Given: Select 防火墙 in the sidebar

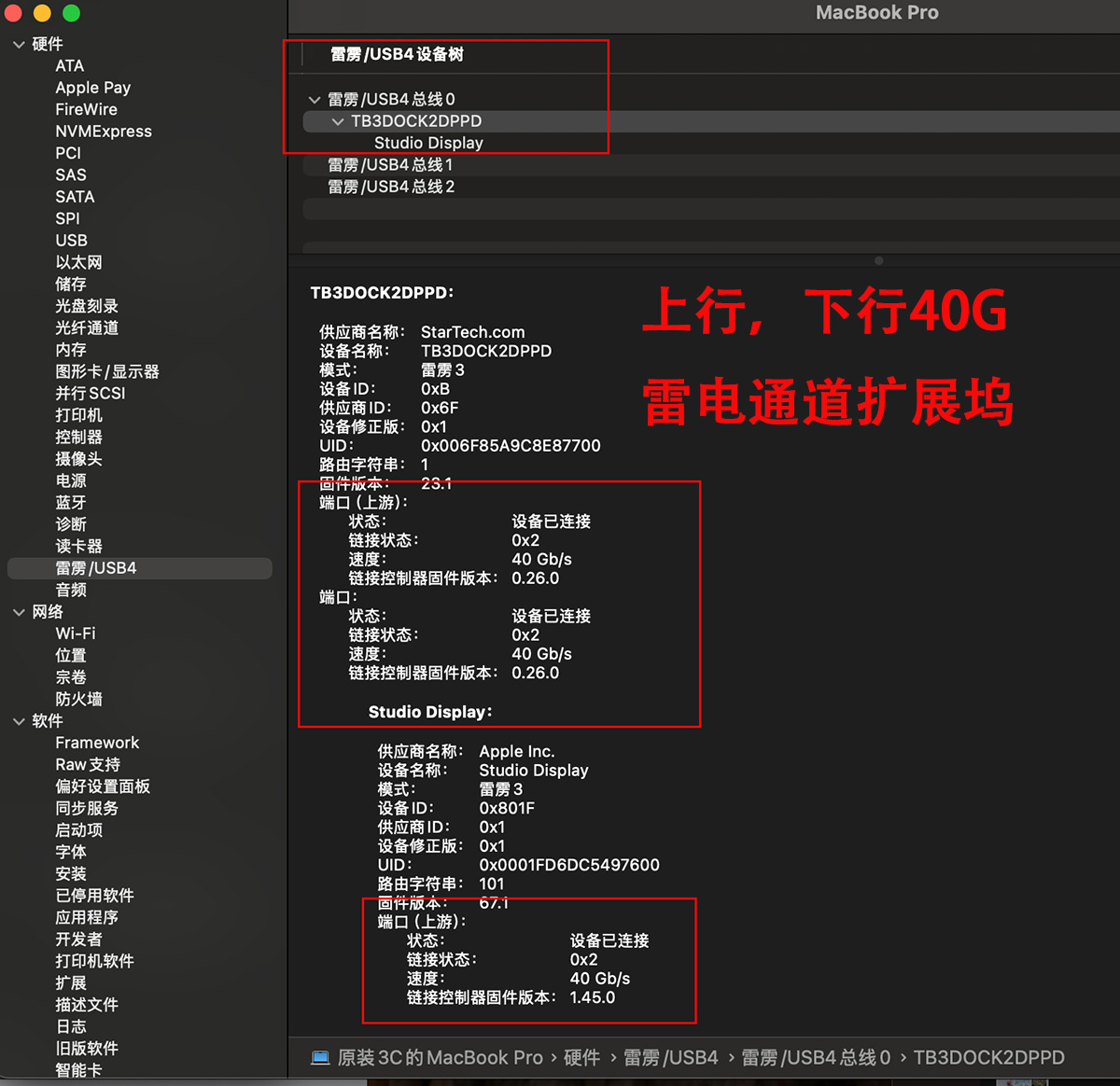Looking at the screenshot, I should [x=78, y=699].
